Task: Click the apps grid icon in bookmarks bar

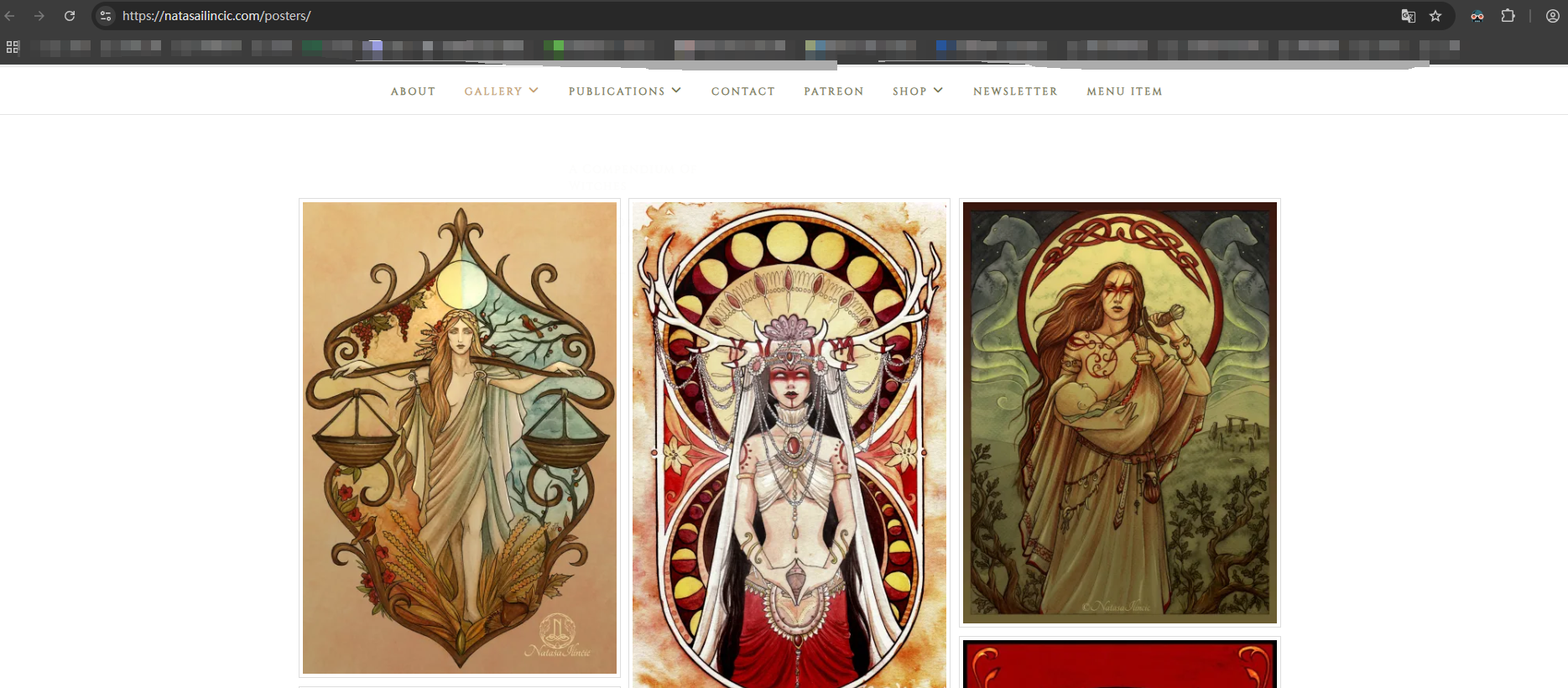Action: click(x=13, y=47)
